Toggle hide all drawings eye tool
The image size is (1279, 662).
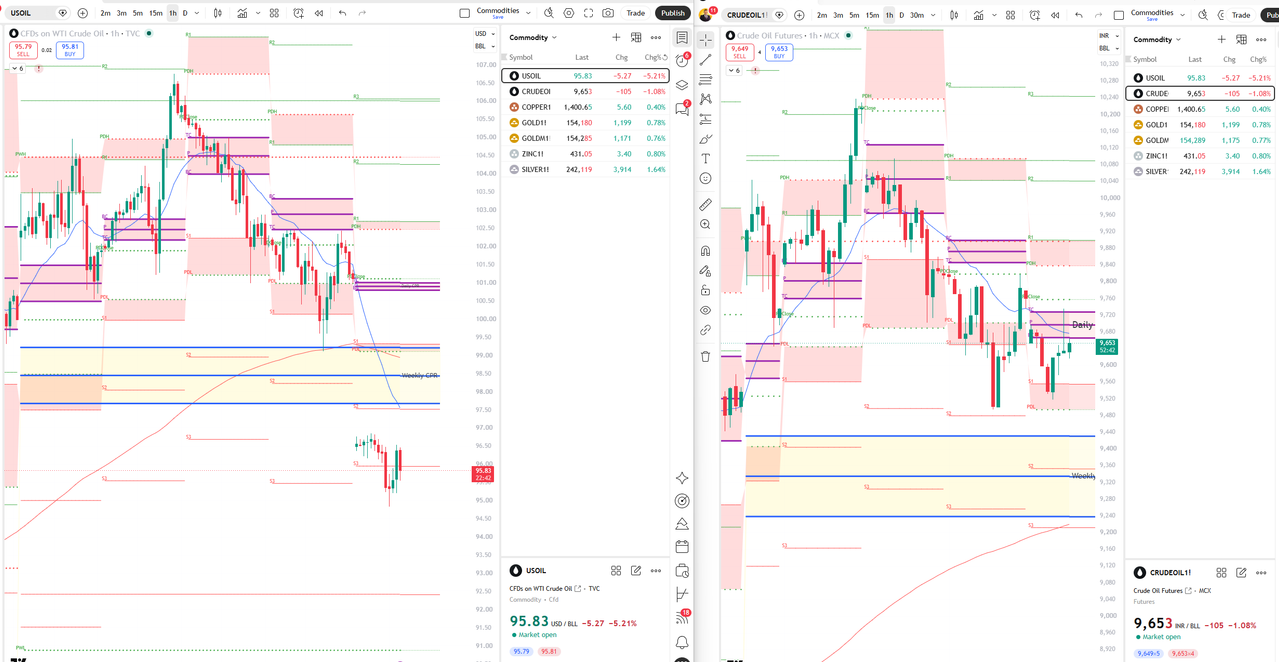tap(705, 310)
